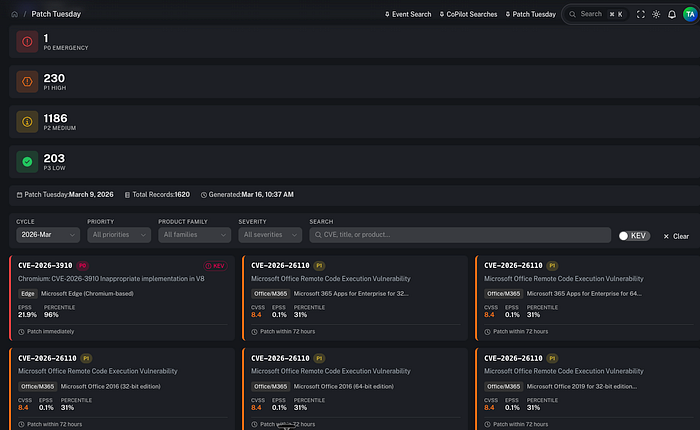The width and height of the screenshot is (700, 430).
Task: Focus the top global Search box
Action: click(597, 14)
